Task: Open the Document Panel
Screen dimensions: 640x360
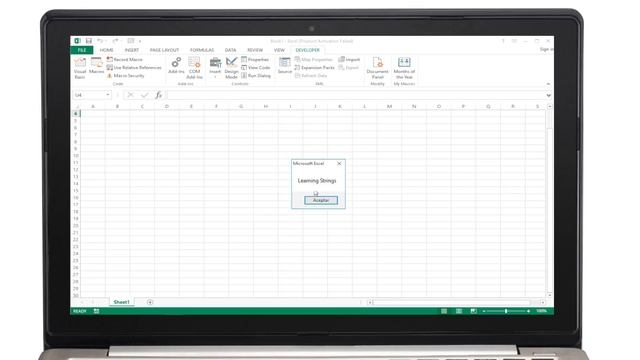Action: point(378,68)
